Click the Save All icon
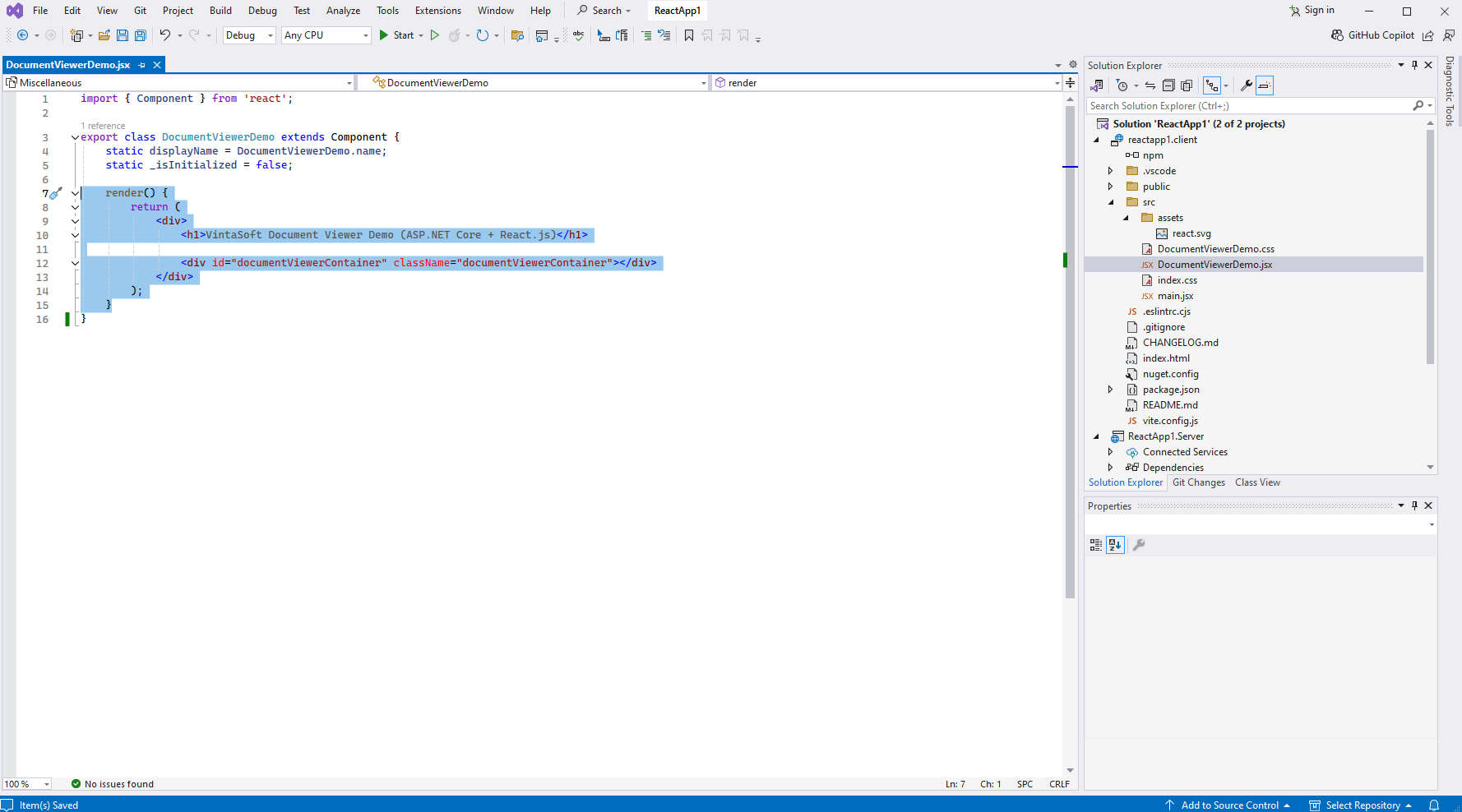Screen dimensions: 1462x812 click(141, 35)
